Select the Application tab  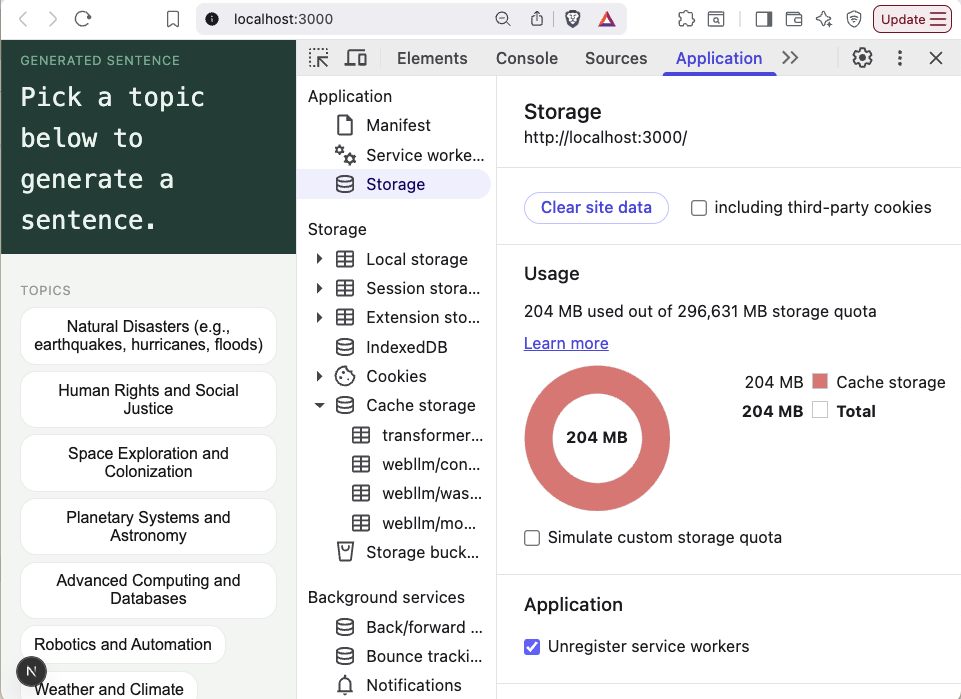click(719, 58)
